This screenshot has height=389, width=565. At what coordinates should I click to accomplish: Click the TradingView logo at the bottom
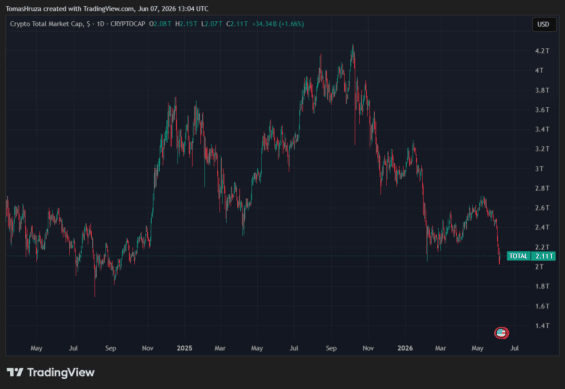tap(50, 372)
